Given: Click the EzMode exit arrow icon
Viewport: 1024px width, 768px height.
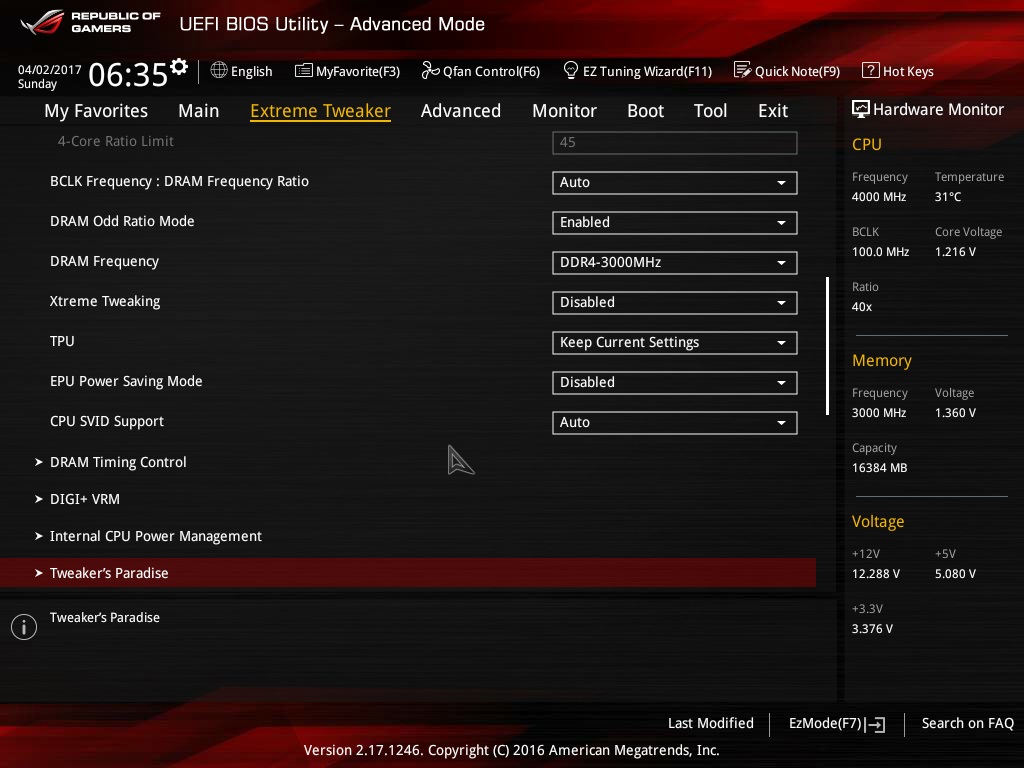Looking at the screenshot, I should [875, 724].
